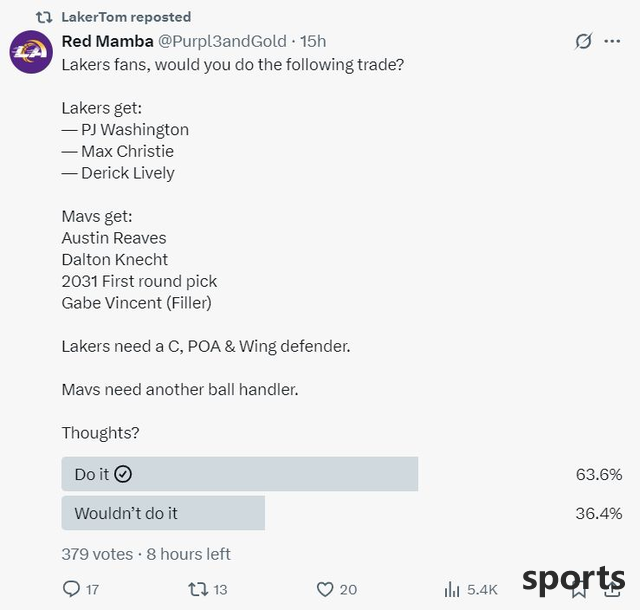Screen dimensions: 640x610
Task: Like the post with heart icon
Action: click(x=325, y=589)
